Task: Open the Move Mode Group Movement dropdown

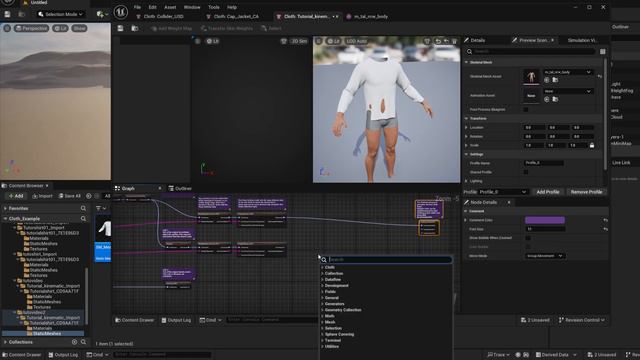Action: click(x=544, y=256)
